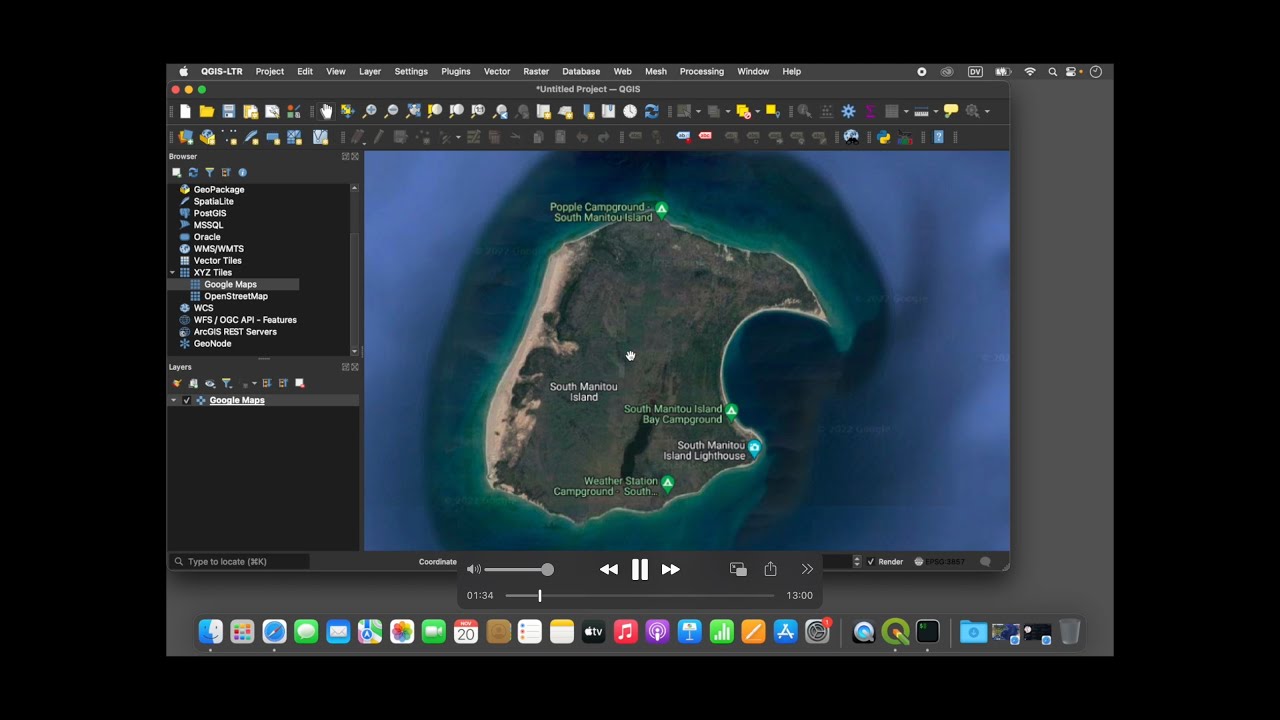This screenshot has width=1280, height=720.
Task: Filter the Browser panel contents
Action: coord(209,172)
